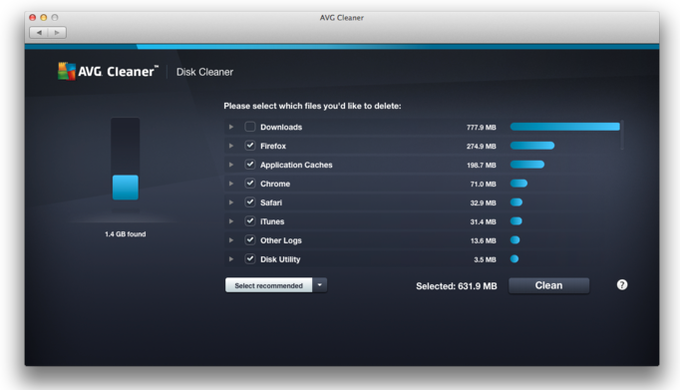Expand the Firefox row disclosure triangle
Screen dimensions: 680x390
click(231, 146)
